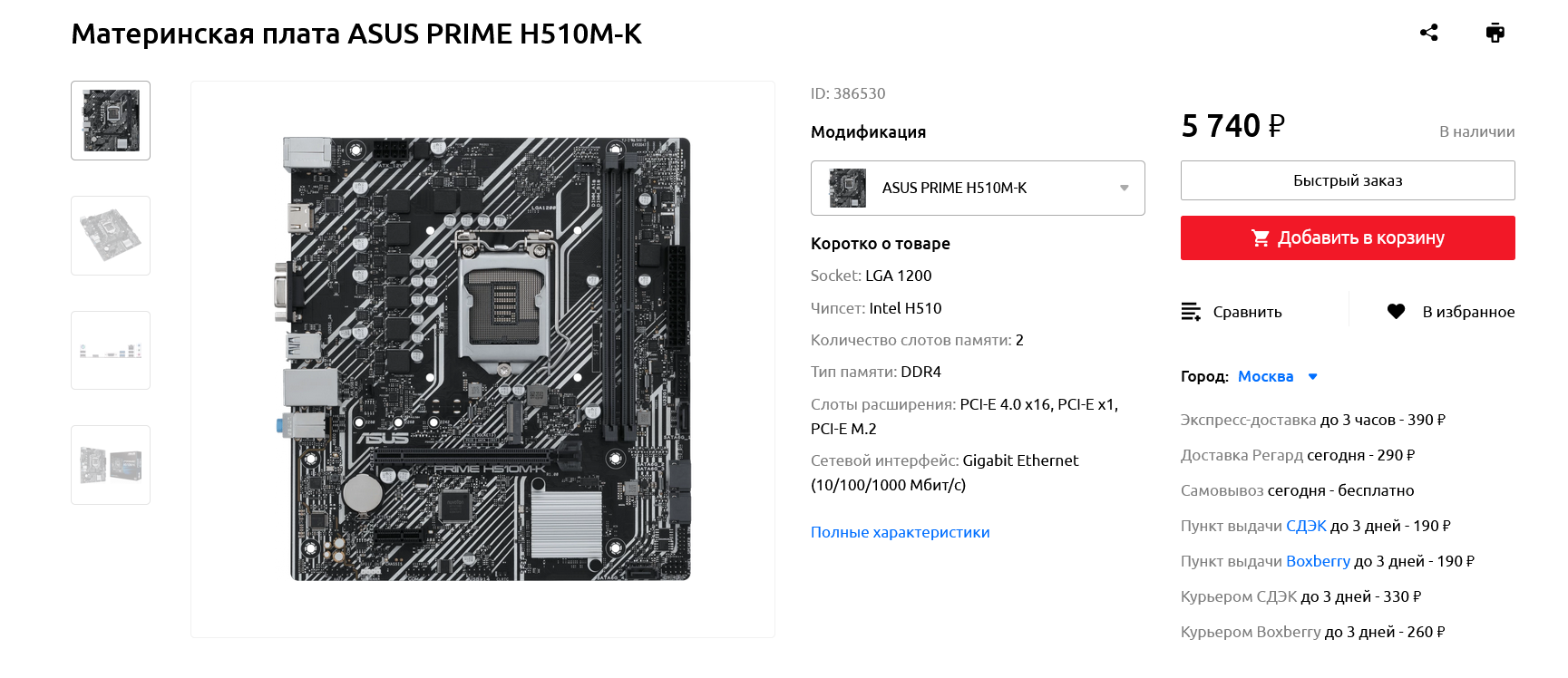The image size is (1568, 678).
Task: Click the Сравнить compare label
Action: [x=1247, y=312]
